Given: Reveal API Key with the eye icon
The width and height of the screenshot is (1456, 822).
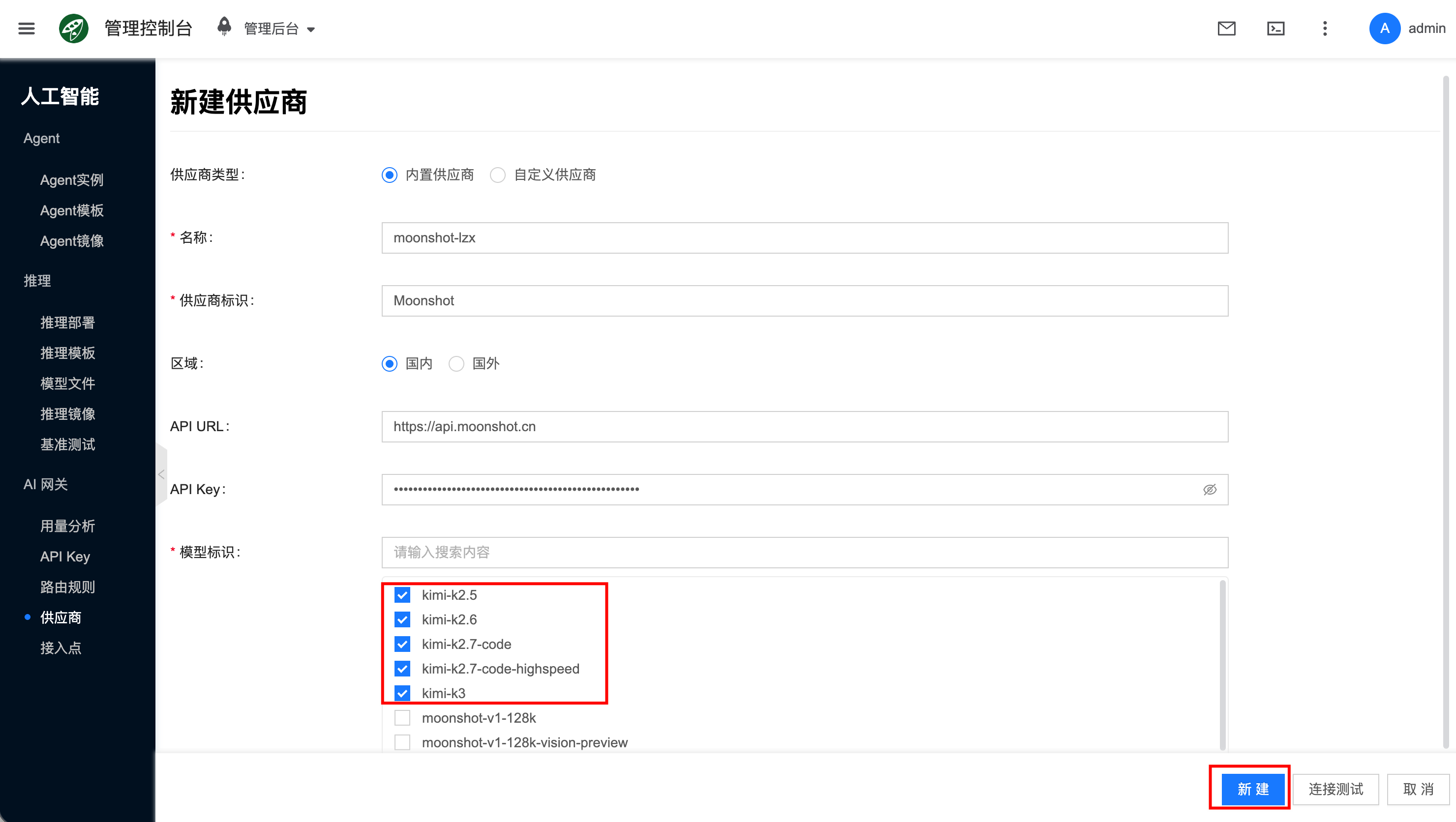Looking at the screenshot, I should tap(1210, 490).
